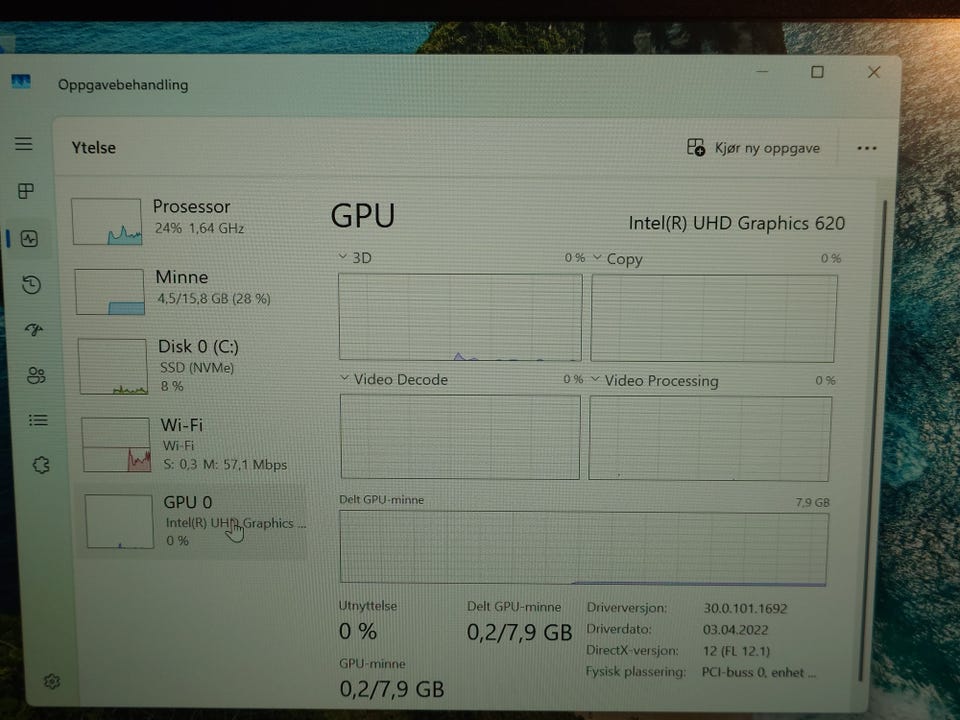Click the Disk 0 mini graph thumbnail
Screen dimensions: 960x720
click(113, 366)
